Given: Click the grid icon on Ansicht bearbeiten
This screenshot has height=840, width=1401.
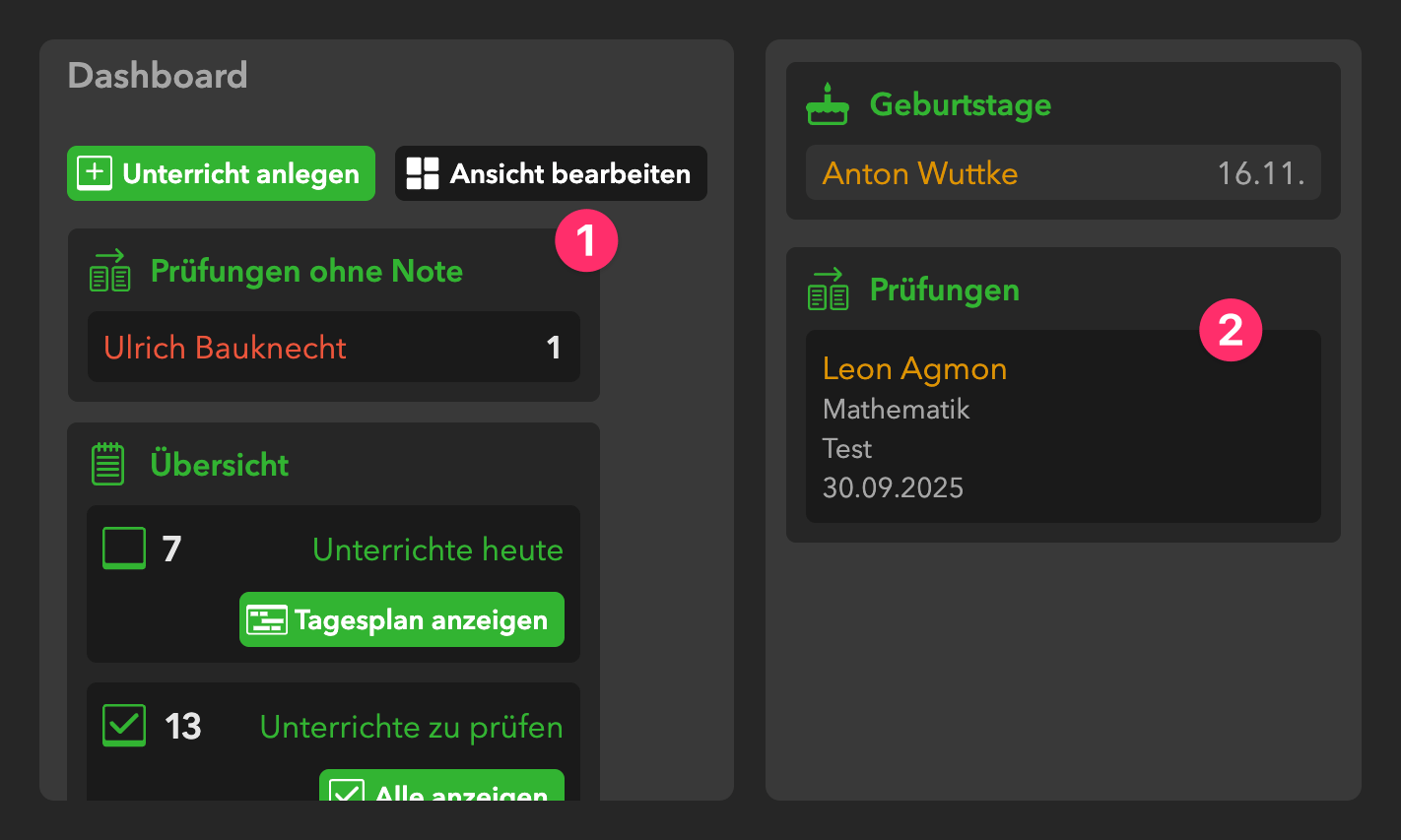Looking at the screenshot, I should click(x=423, y=173).
